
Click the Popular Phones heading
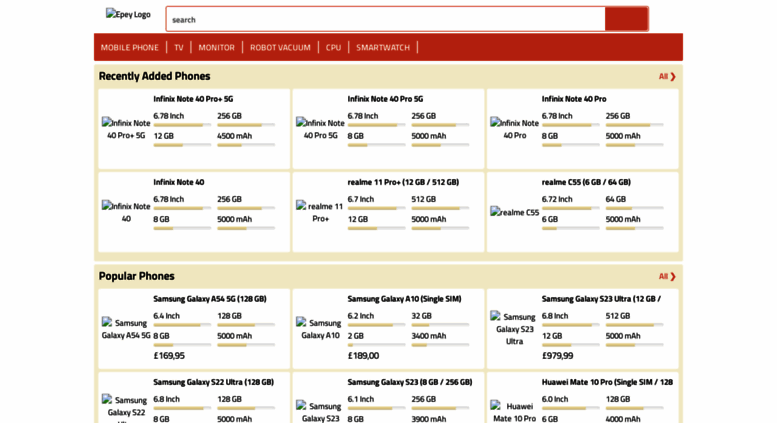[137, 276]
